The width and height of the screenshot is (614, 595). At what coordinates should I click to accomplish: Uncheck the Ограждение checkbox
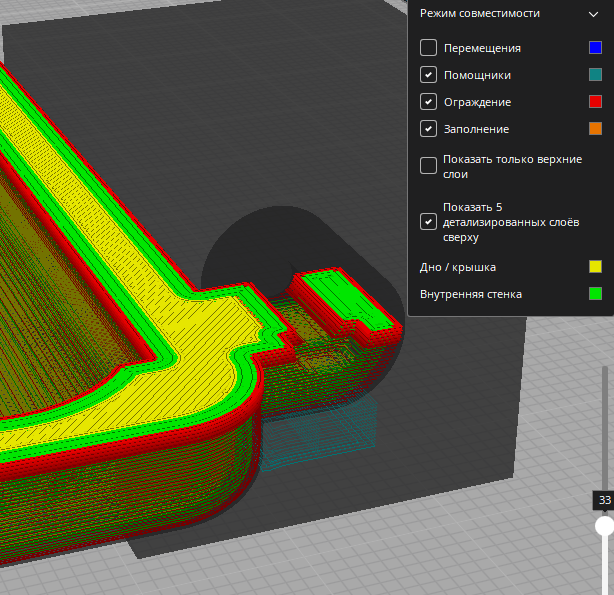tap(428, 102)
